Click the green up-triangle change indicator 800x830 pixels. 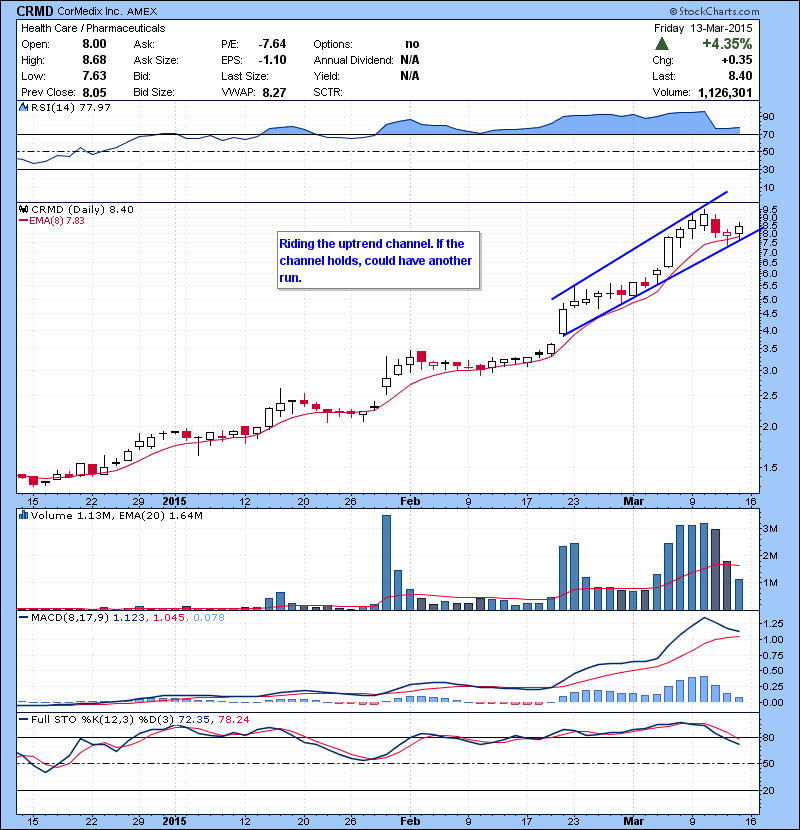coord(662,44)
